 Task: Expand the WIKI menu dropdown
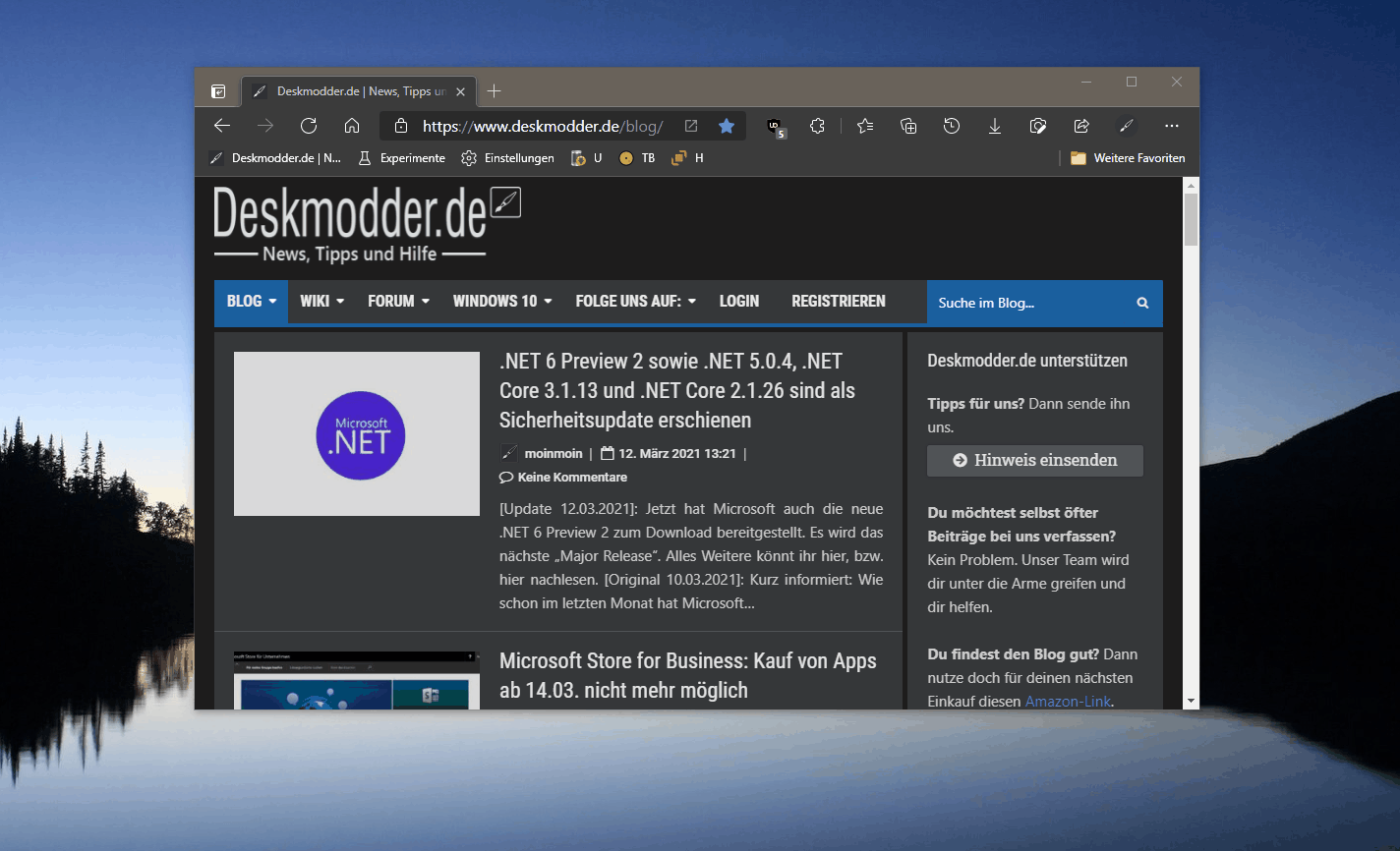(321, 302)
